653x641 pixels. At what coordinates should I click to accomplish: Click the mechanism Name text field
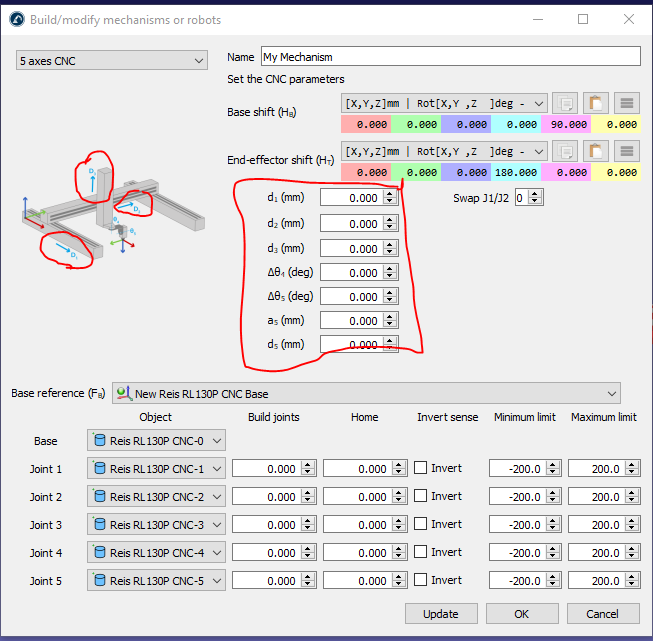449,57
